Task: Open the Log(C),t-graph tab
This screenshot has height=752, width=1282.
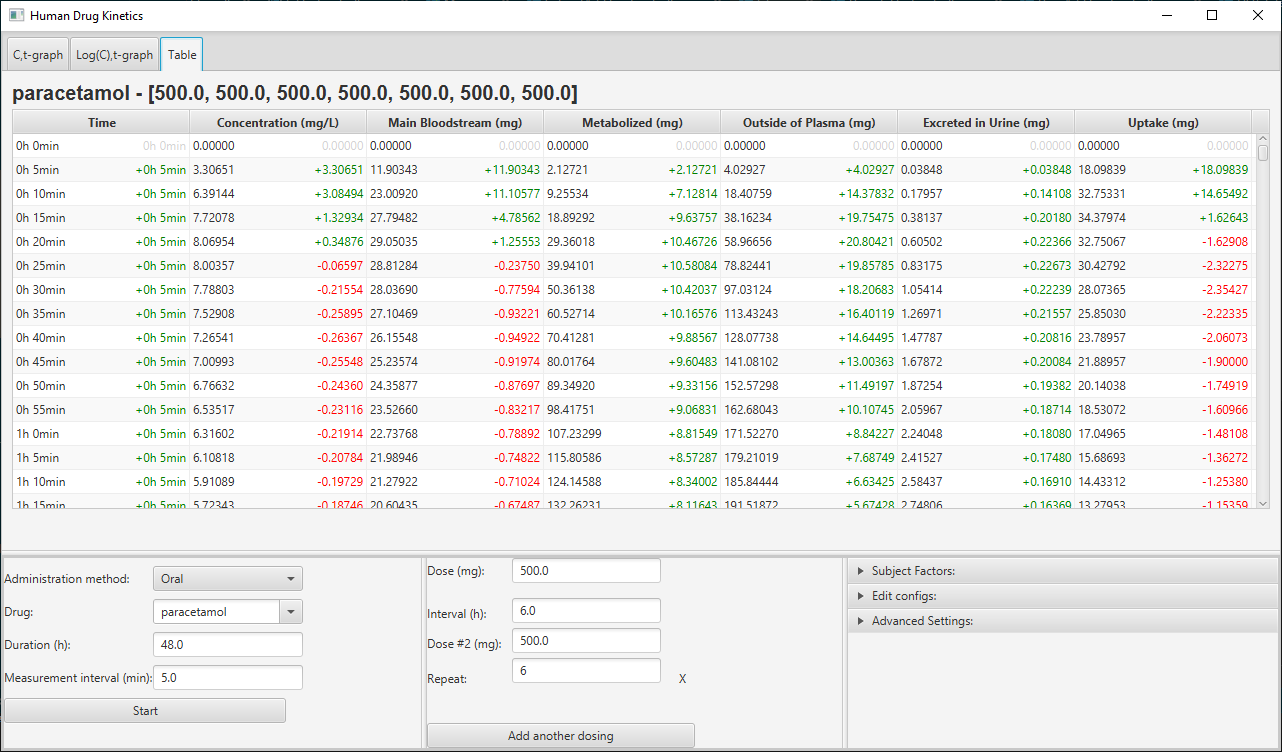Action: coord(115,55)
